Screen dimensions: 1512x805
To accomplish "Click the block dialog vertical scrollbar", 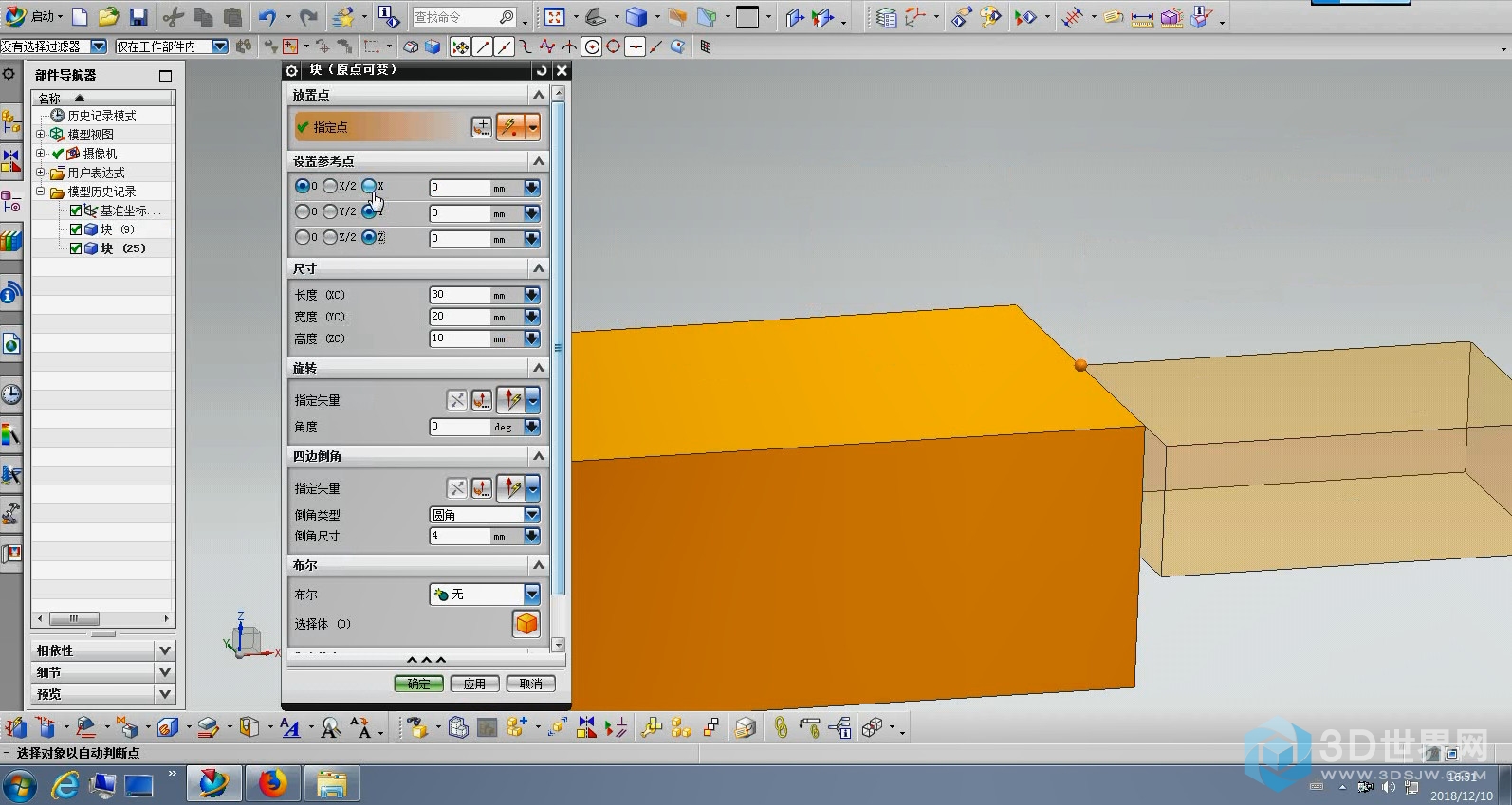I will click(558, 347).
